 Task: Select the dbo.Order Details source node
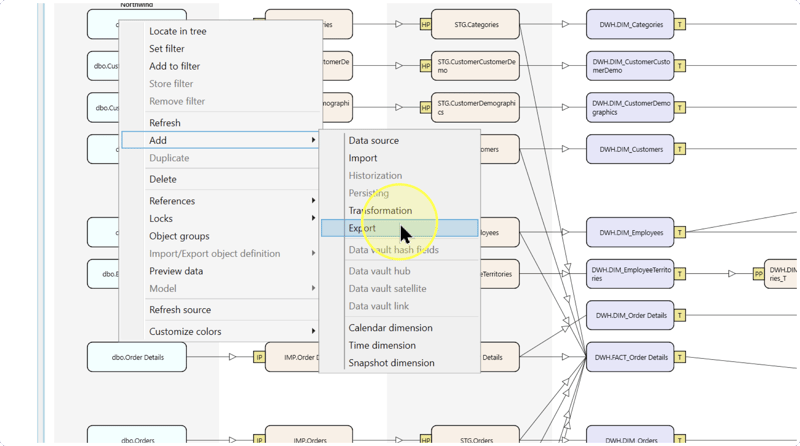tap(137, 357)
